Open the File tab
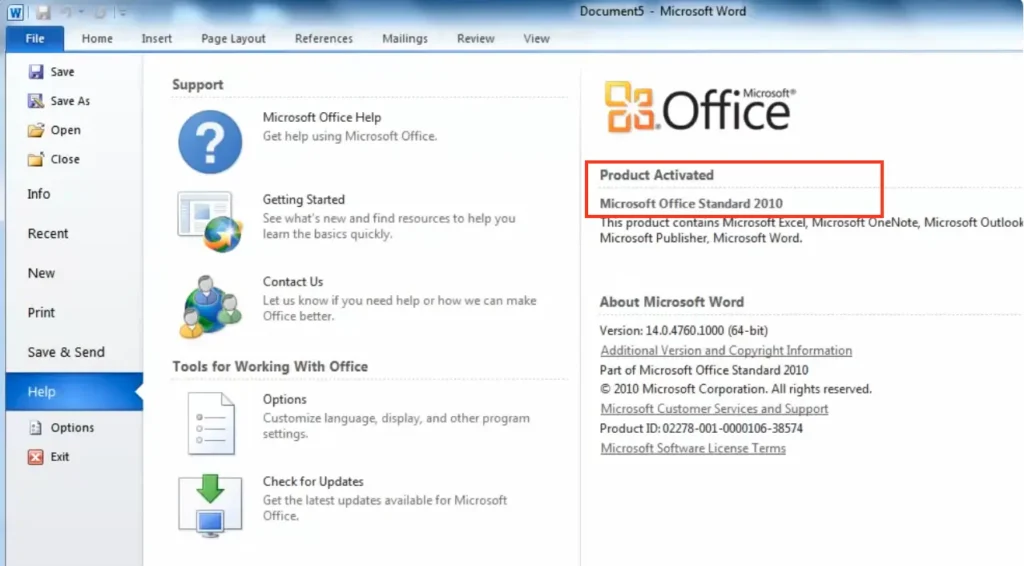 tap(35, 39)
